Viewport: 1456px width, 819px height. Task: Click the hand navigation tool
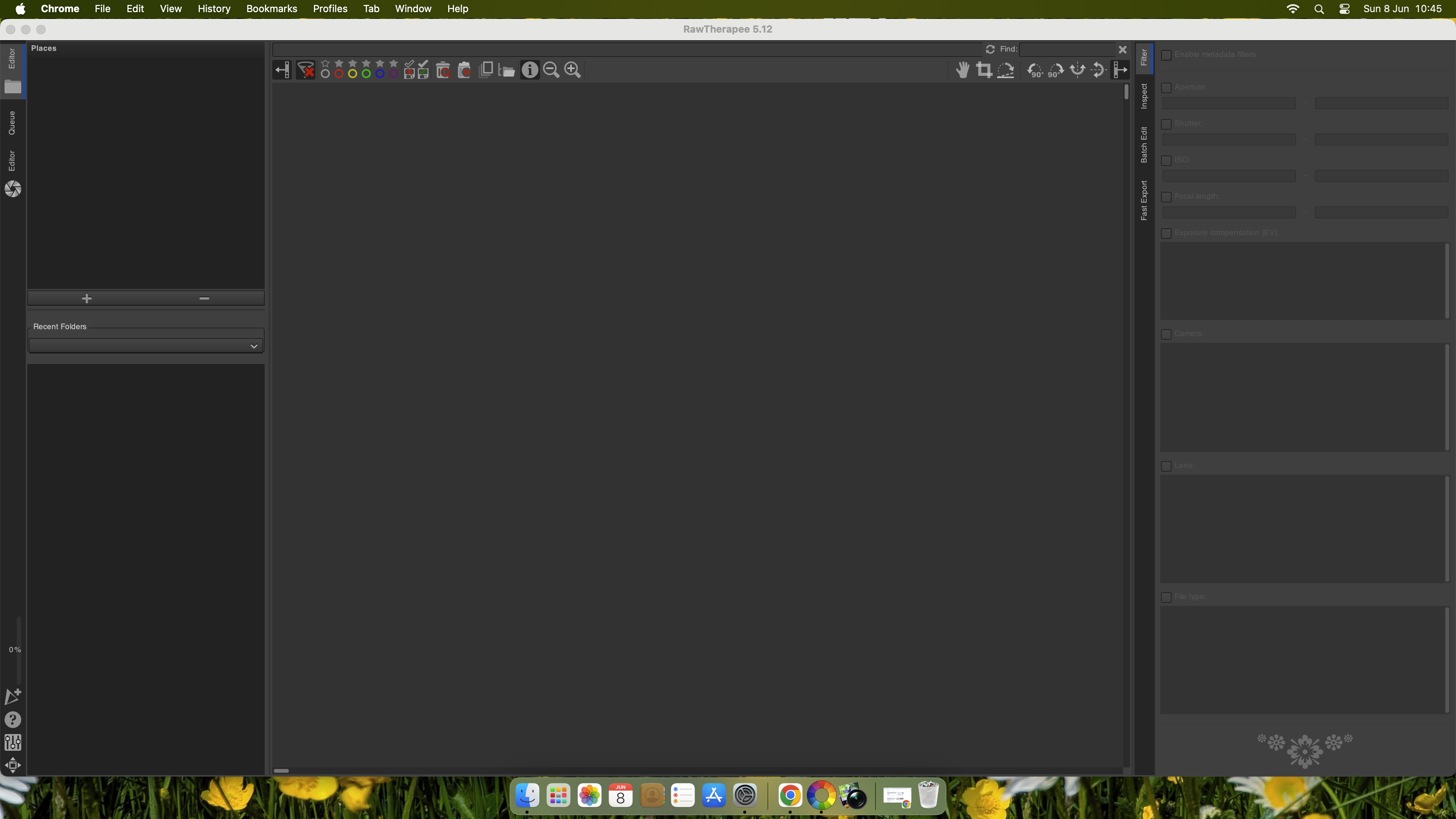pyautogui.click(x=963, y=70)
